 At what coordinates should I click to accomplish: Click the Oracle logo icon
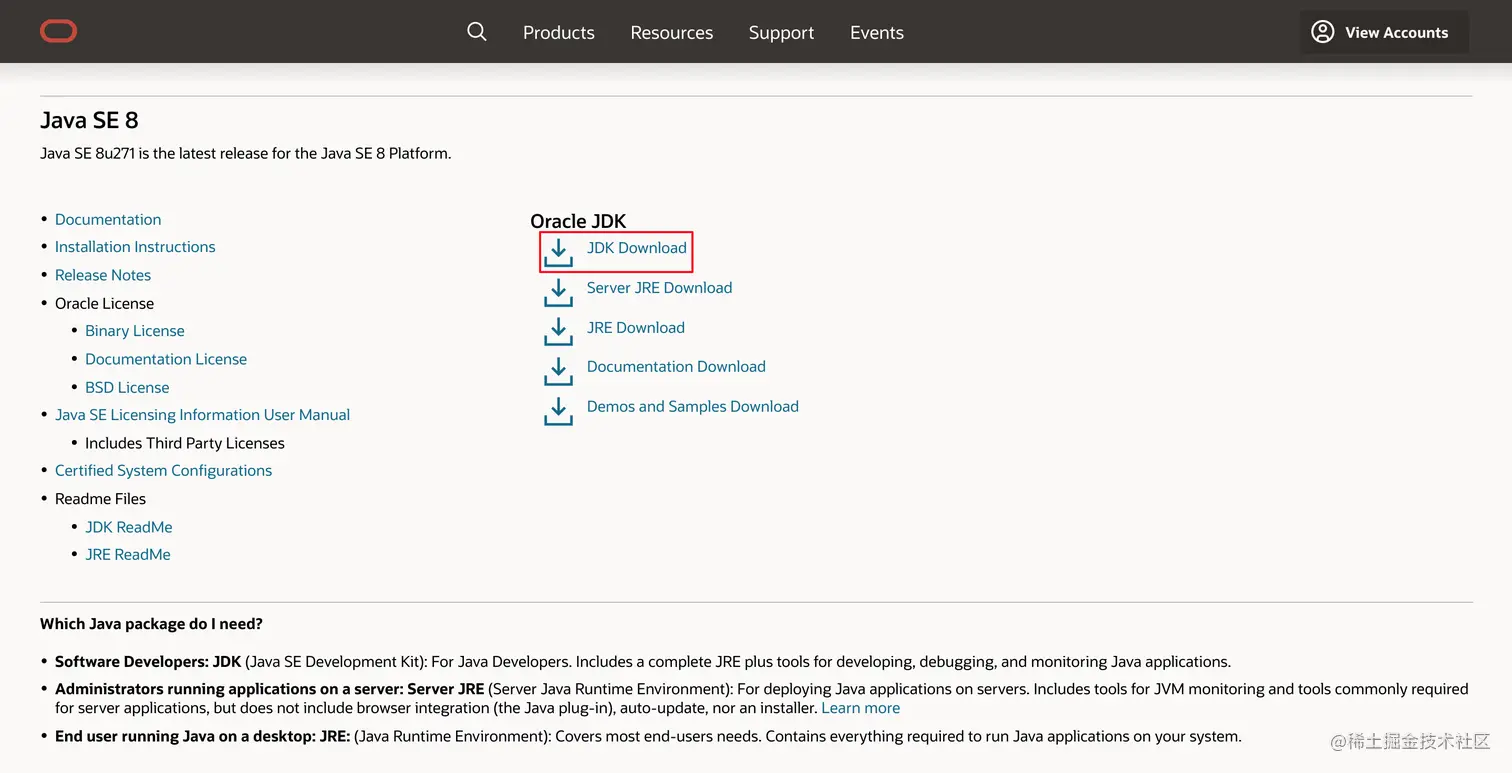point(58,32)
